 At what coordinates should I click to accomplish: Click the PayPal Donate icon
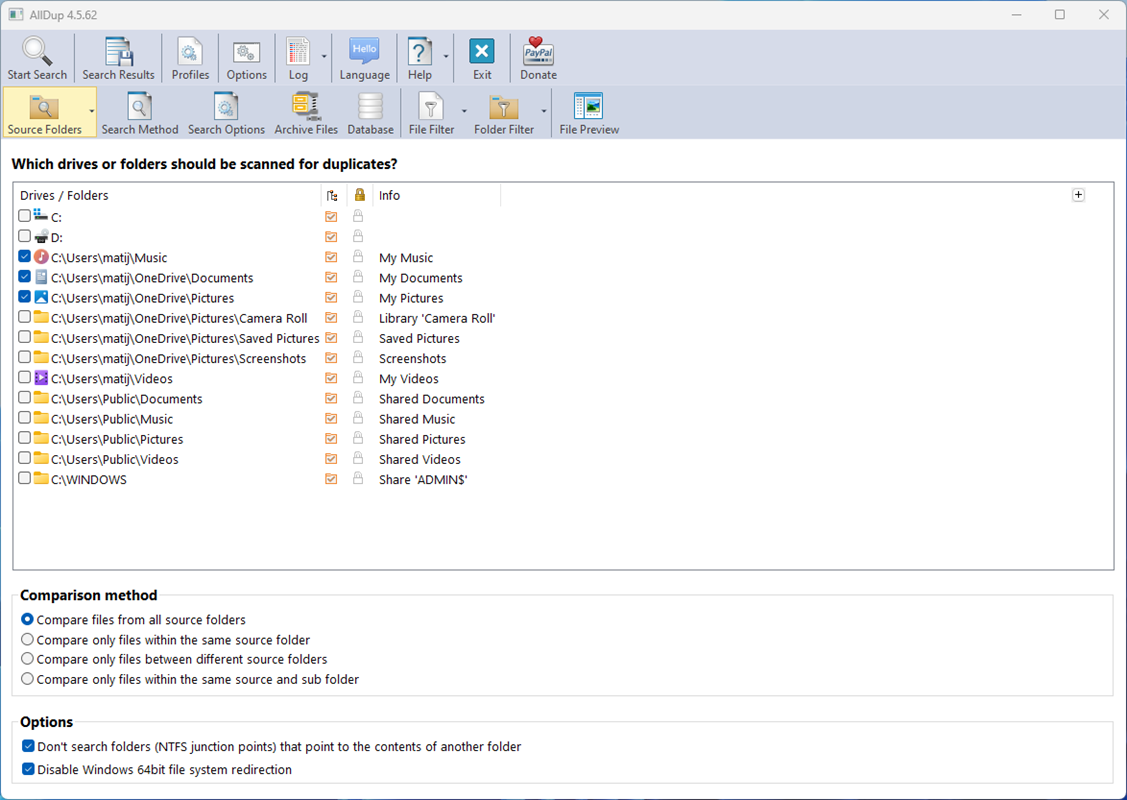(x=538, y=52)
